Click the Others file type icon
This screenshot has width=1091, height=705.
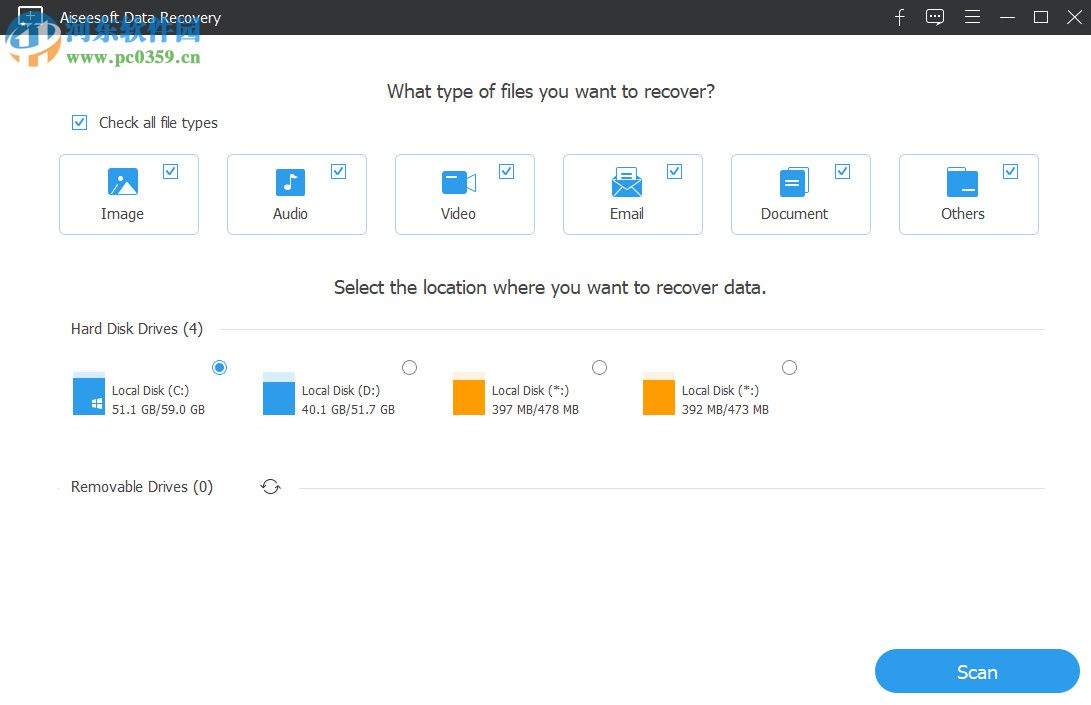962,182
